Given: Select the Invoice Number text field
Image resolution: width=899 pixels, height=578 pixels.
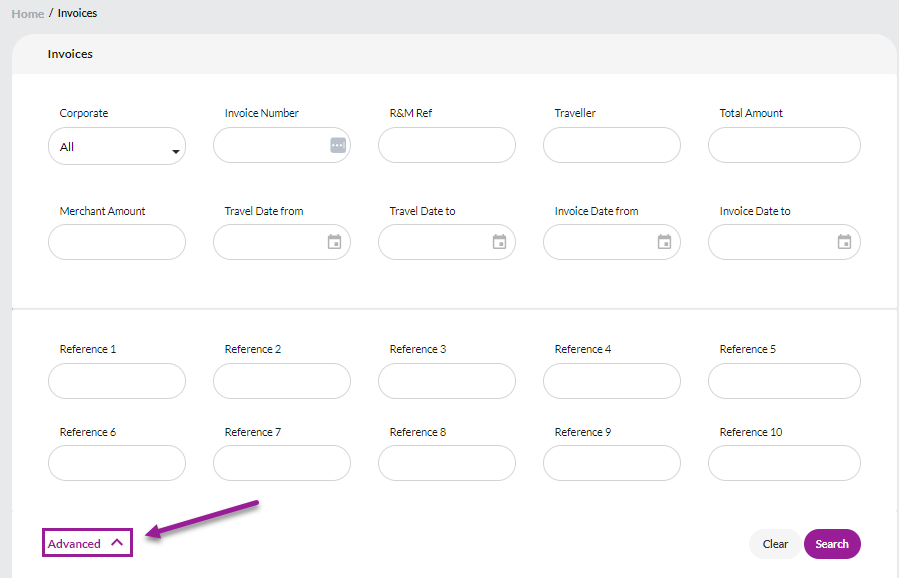Looking at the screenshot, I should [x=272, y=145].
